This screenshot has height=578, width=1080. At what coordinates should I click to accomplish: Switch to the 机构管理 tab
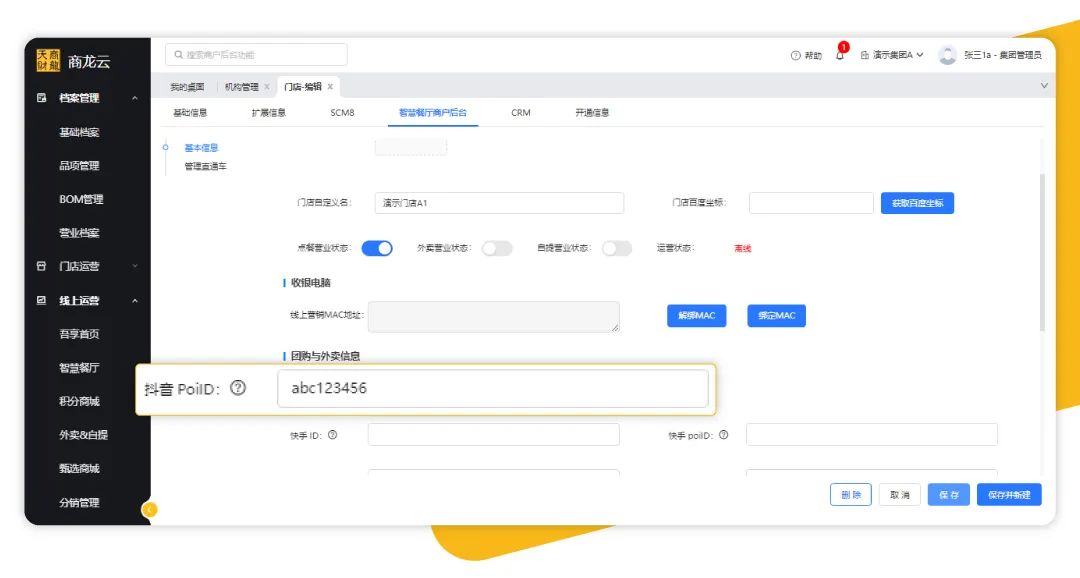click(x=242, y=87)
